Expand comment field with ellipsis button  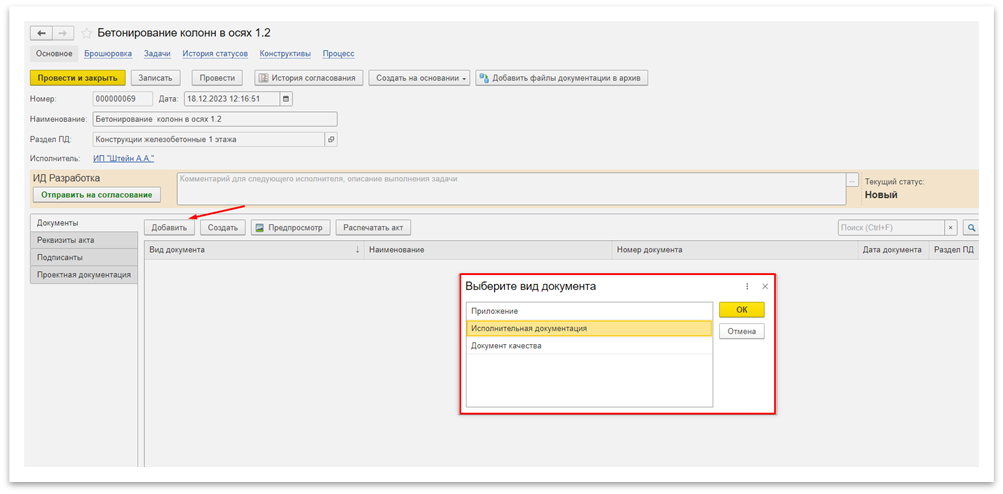pos(852,181)
